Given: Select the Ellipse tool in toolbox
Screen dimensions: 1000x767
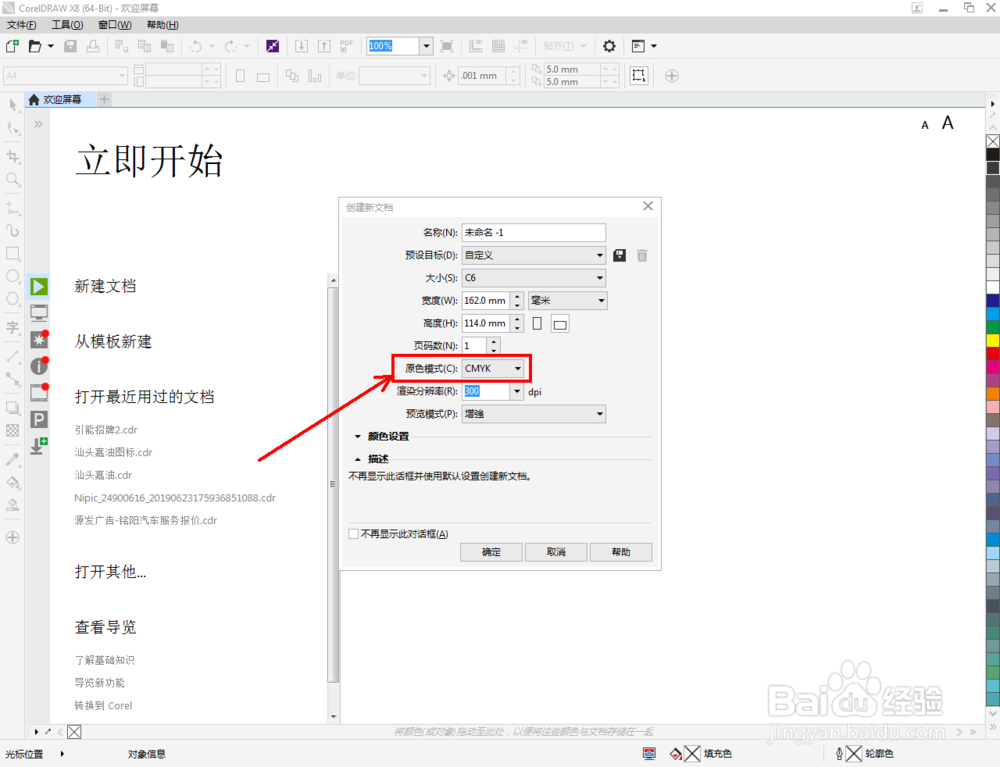Looking at the screenshot, I should 13,276.
